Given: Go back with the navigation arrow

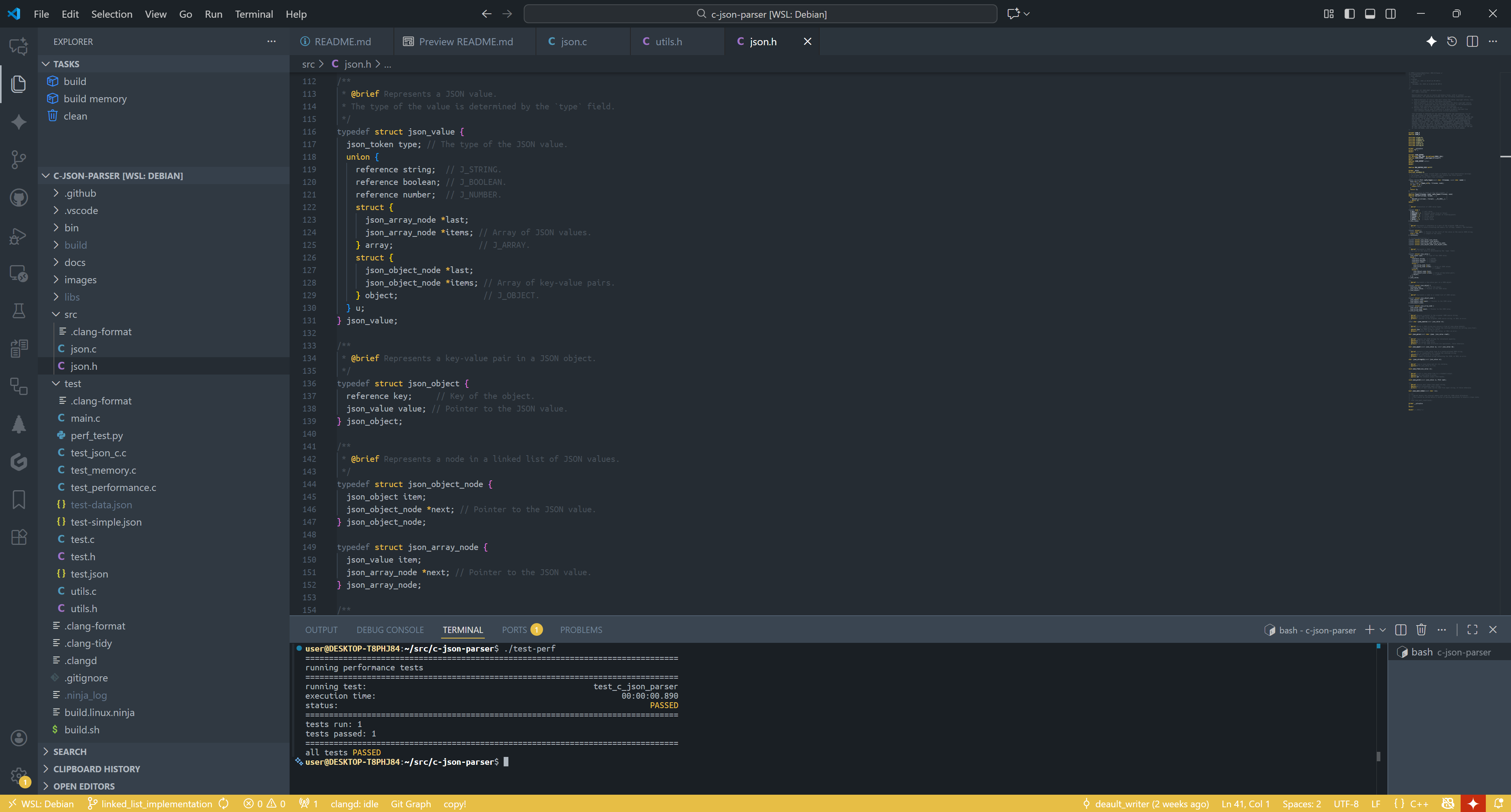Looking at the screenshot, I should click(486, 13).
